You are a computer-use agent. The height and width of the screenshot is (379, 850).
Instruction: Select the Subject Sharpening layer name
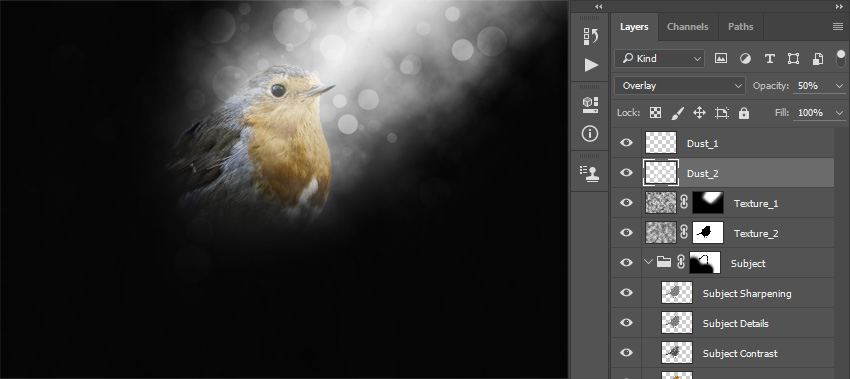(747, 293)
